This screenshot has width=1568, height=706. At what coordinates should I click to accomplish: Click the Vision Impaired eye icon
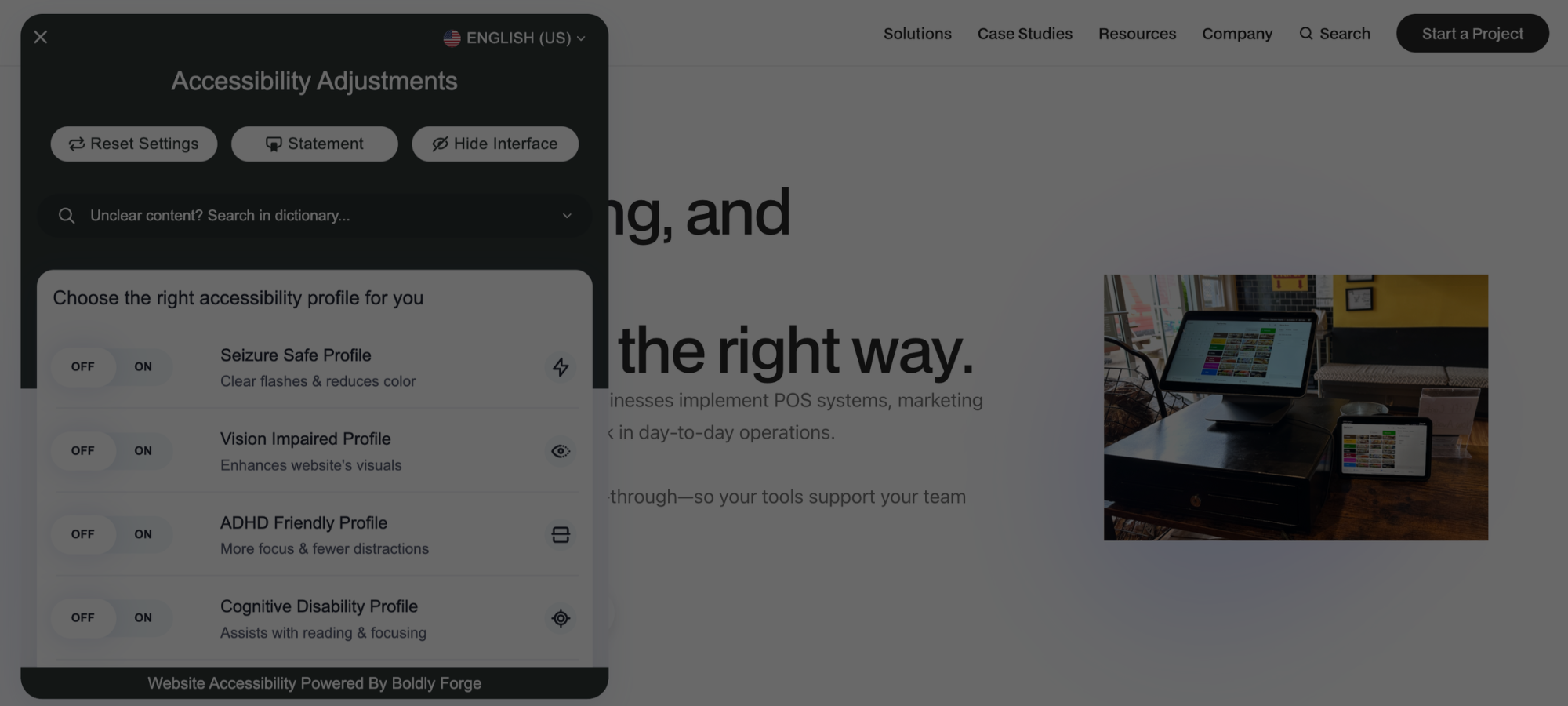coord(561,451)
